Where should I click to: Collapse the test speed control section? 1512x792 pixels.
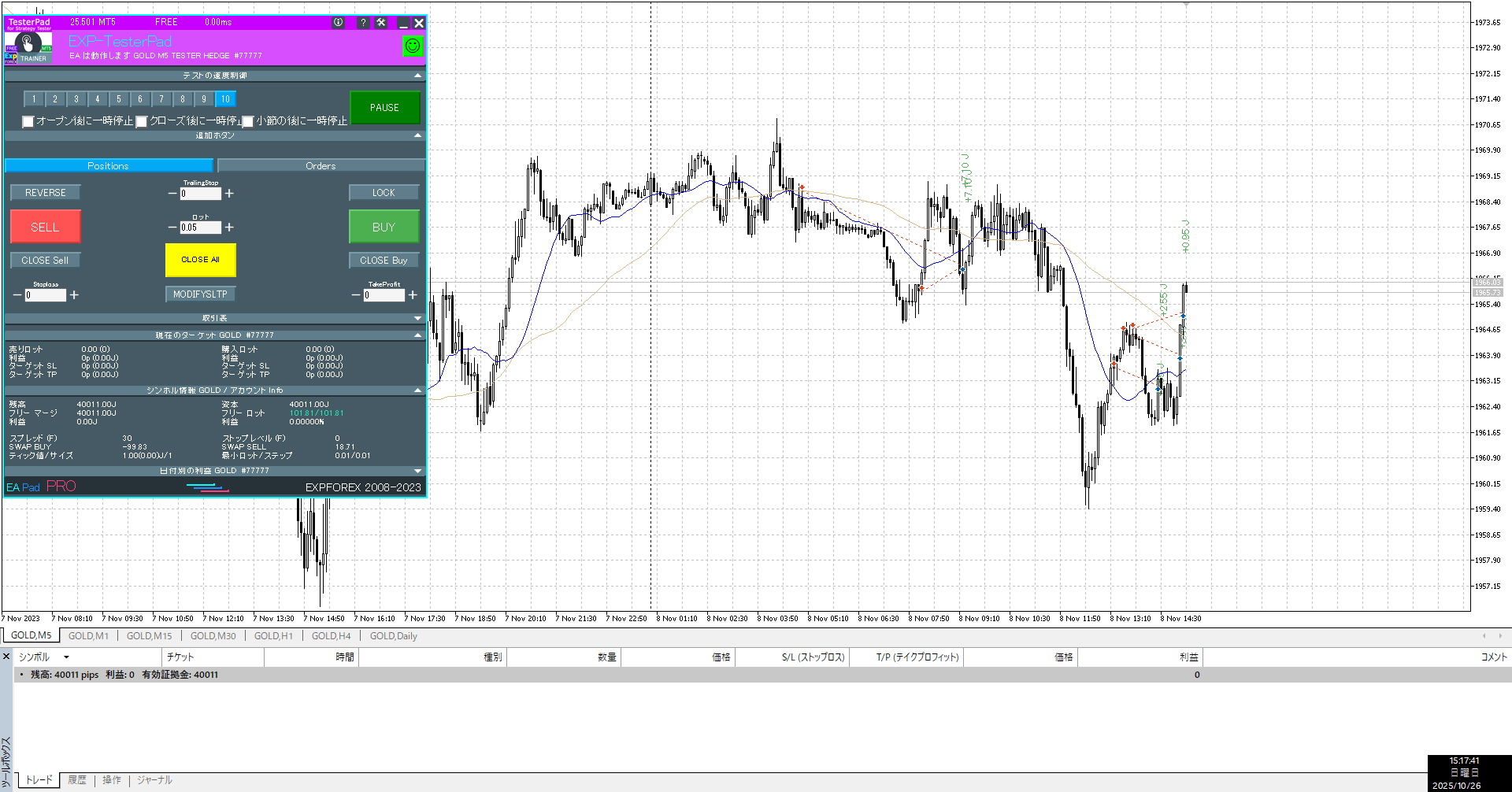tap(417, 76)
